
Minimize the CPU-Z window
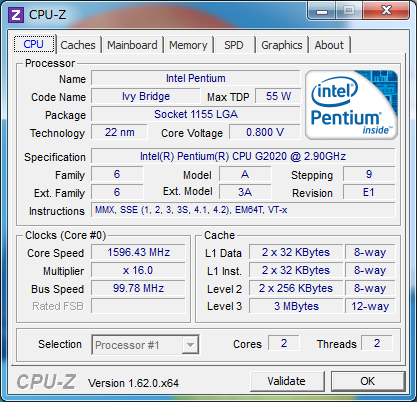point(322,11)
